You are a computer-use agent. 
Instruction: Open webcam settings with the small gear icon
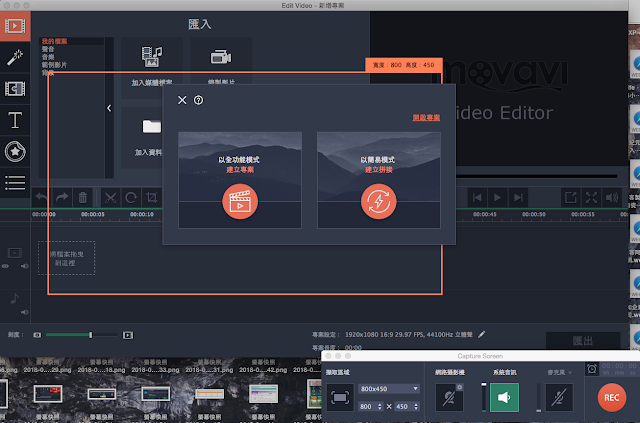coord(460,387)
